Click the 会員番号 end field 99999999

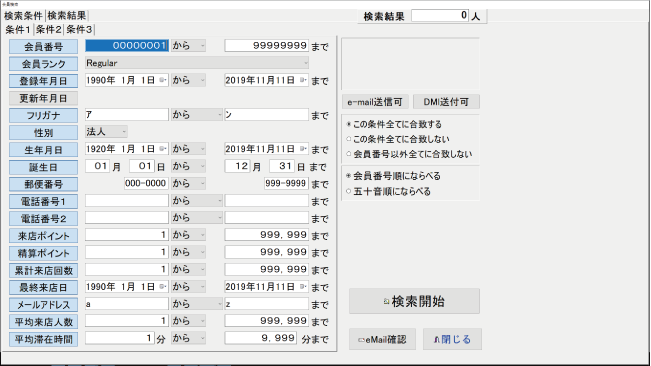tap(267, 46)
